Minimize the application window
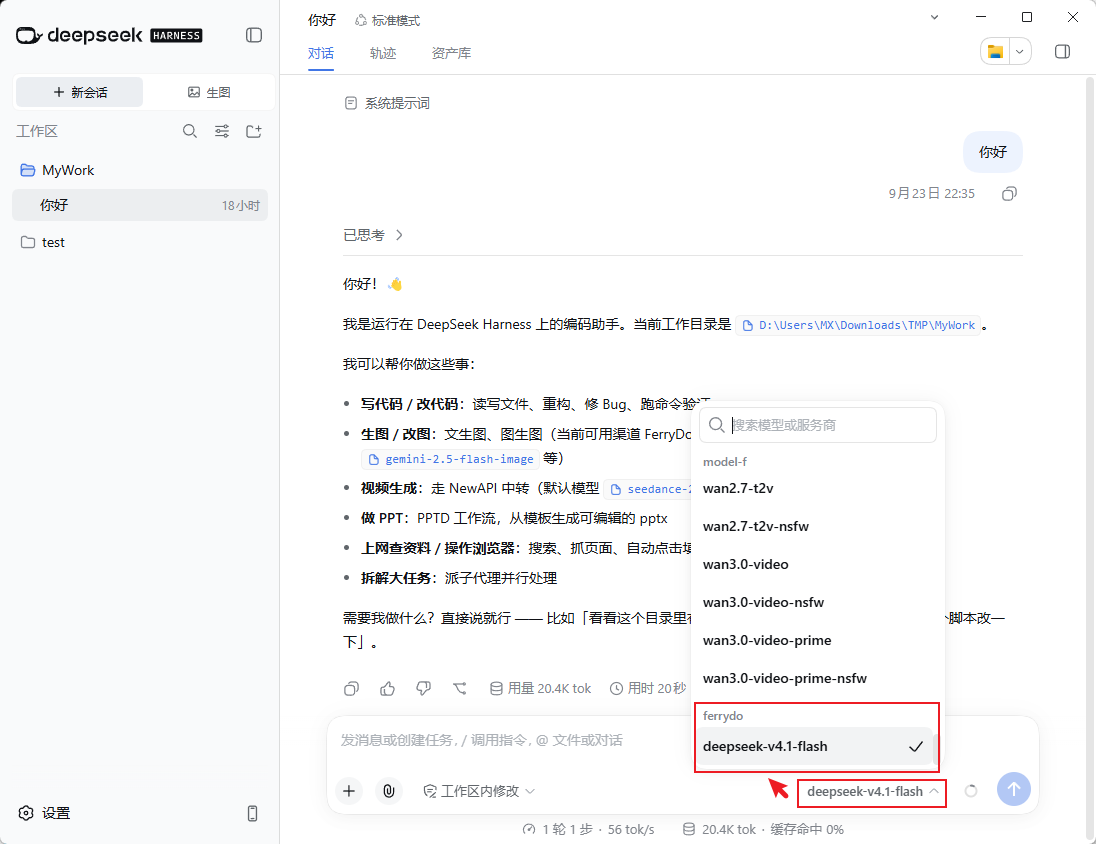 (981, 17)
